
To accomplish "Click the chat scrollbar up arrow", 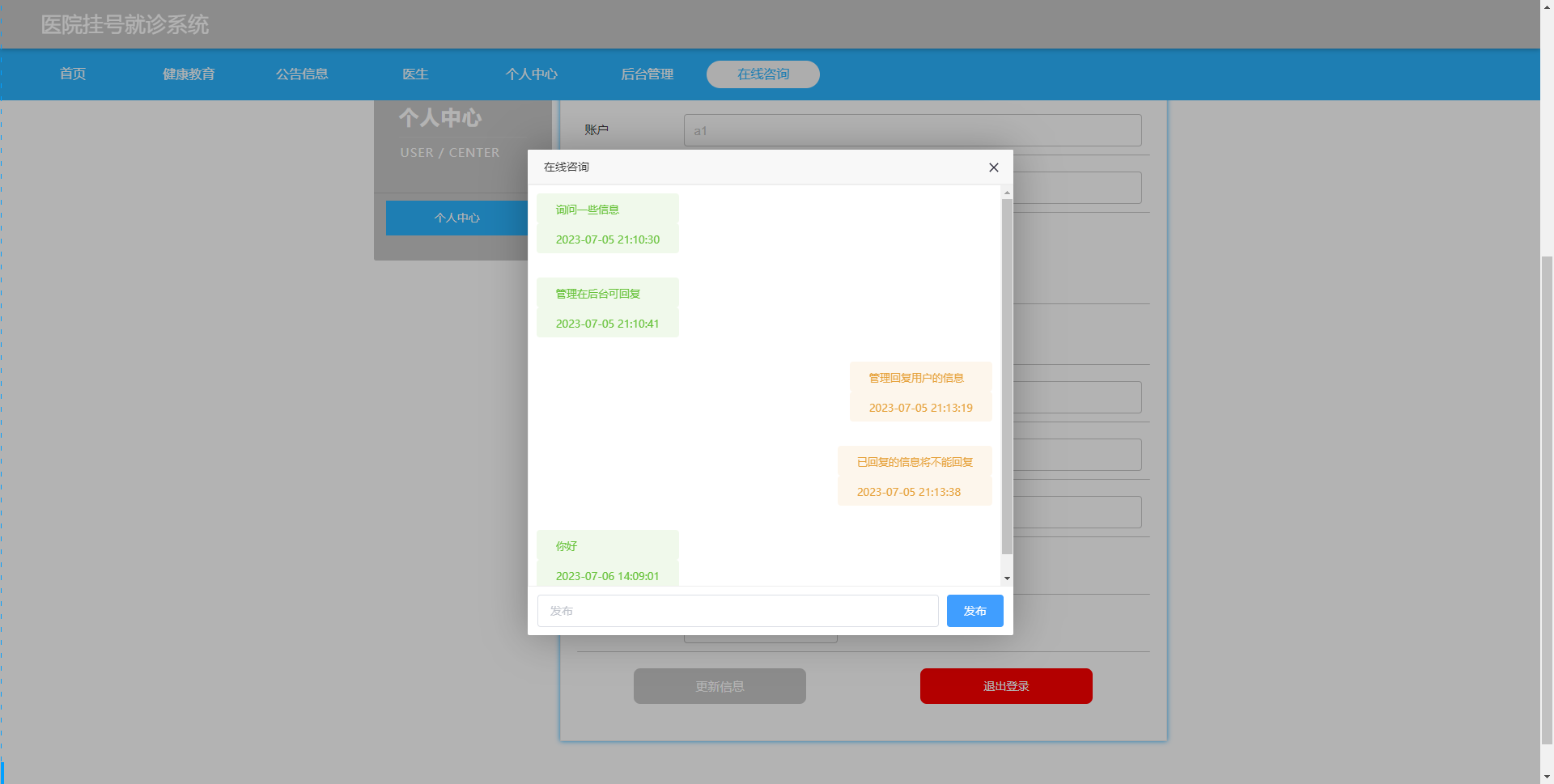I will (x=1007, y=193).
